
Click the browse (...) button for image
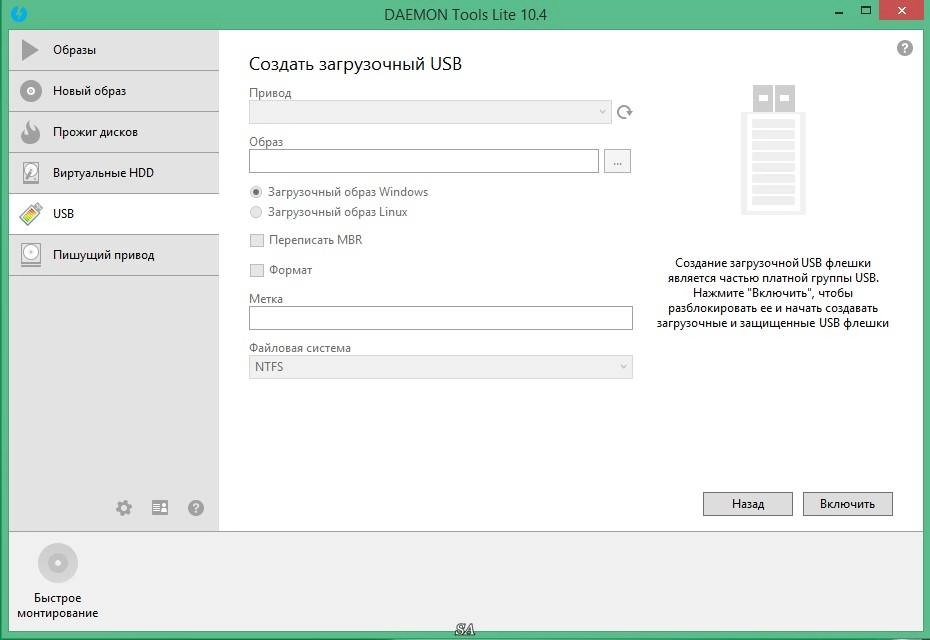(x=617, y=161)
